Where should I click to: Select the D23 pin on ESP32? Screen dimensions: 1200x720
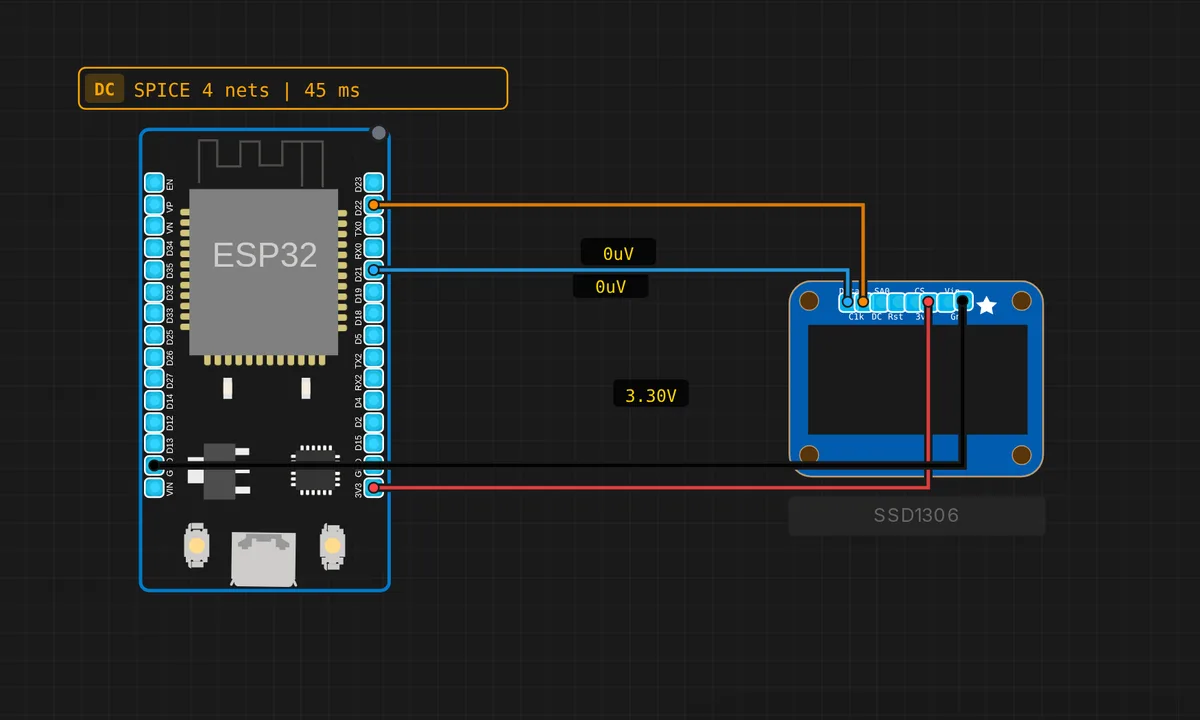tap(373, 183)
